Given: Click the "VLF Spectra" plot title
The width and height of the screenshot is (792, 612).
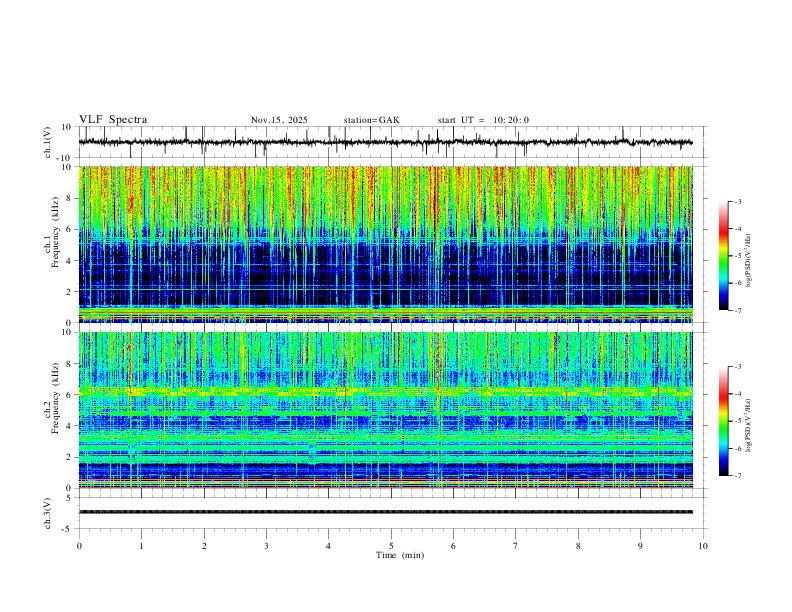Looking at the screenshot, I should tap(113, 120).
